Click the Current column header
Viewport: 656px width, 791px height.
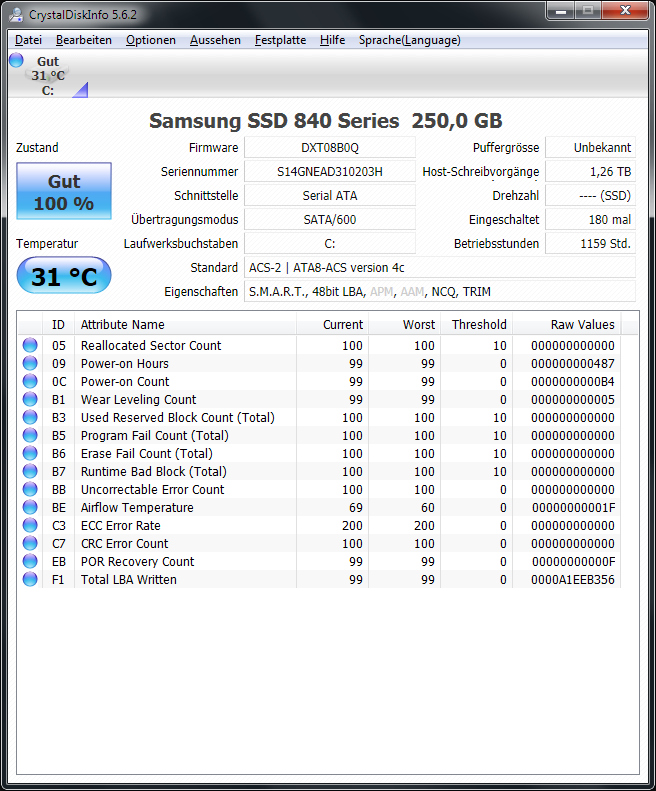333,324
